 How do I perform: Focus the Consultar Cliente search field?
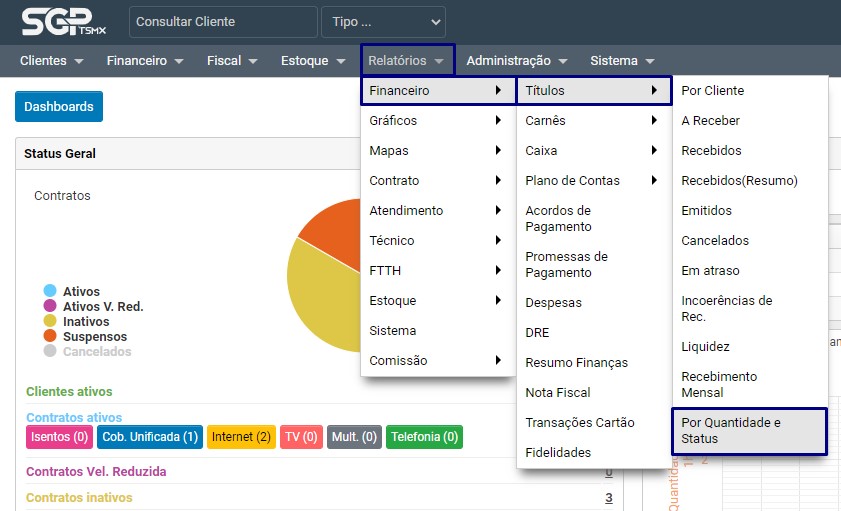tap(223, 22)
